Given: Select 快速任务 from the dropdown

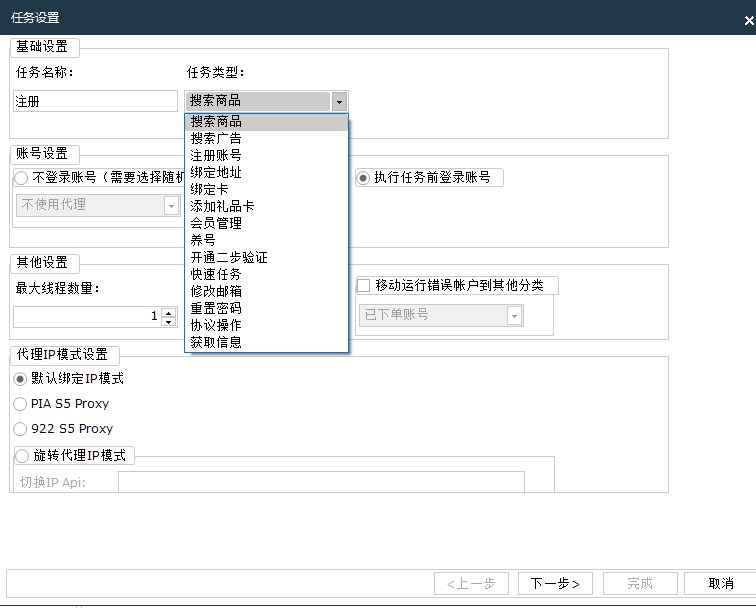Looking at the screenshot, I should (266, 274).
